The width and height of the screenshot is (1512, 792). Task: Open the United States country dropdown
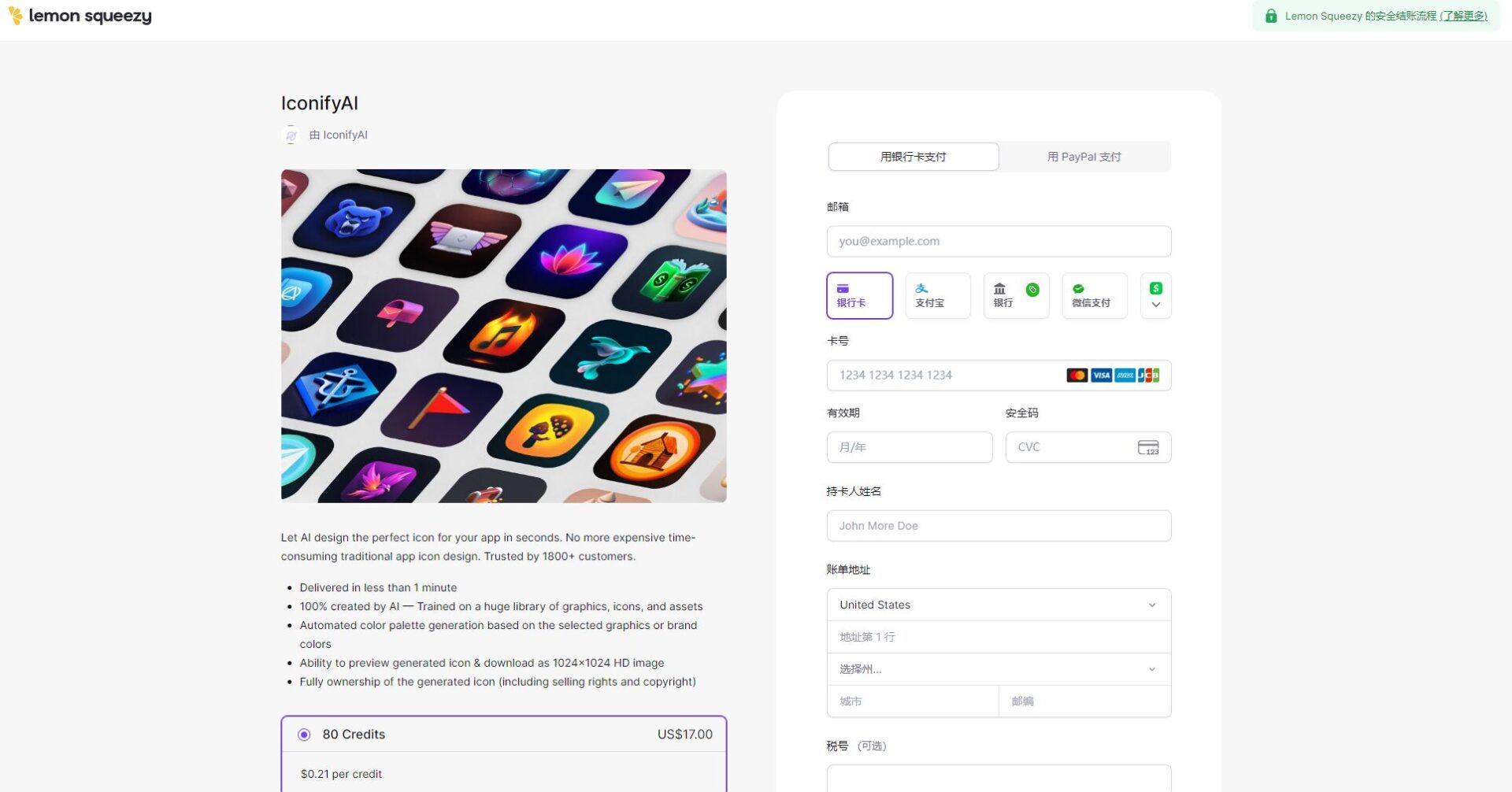(x=999, y=605)
